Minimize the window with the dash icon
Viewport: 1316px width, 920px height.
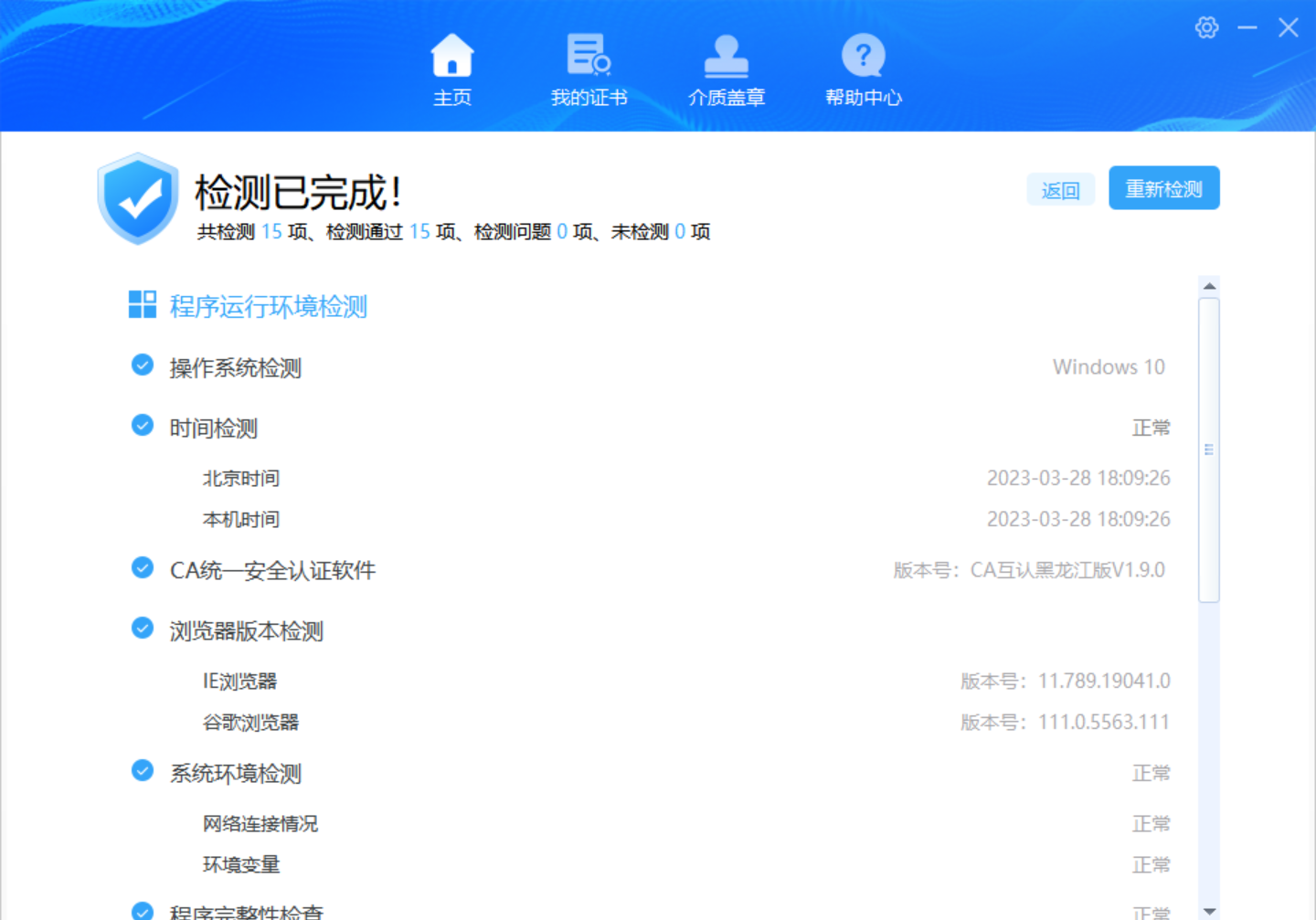tap(1247, 27)
